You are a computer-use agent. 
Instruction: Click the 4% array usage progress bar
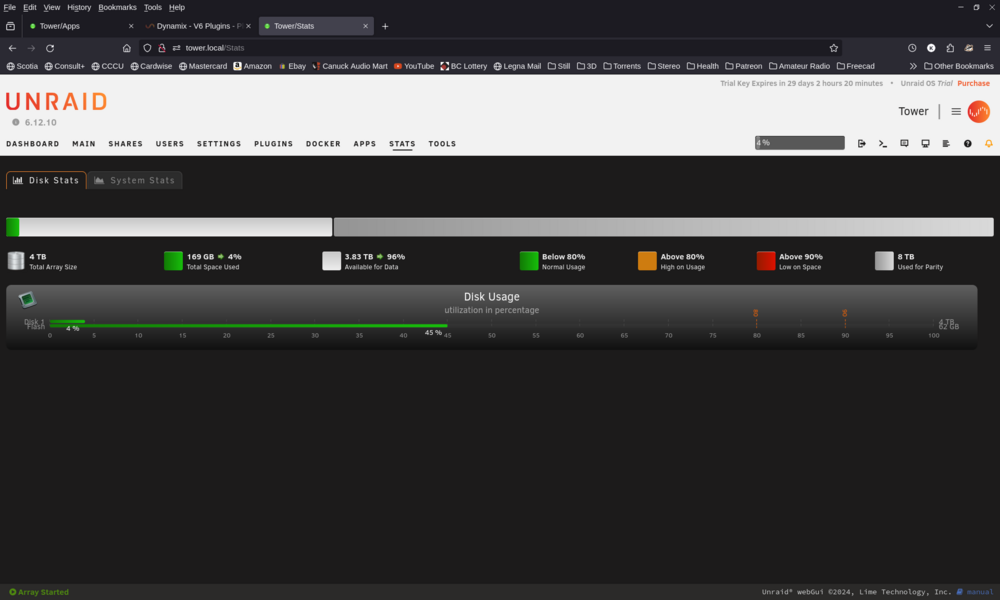[x=800, y=143]
